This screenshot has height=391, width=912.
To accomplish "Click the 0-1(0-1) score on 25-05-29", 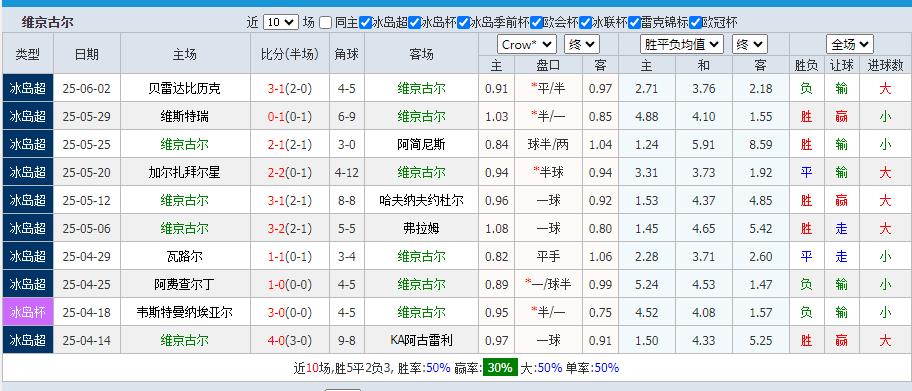I will pyautogui.click(x=290, y=116).
